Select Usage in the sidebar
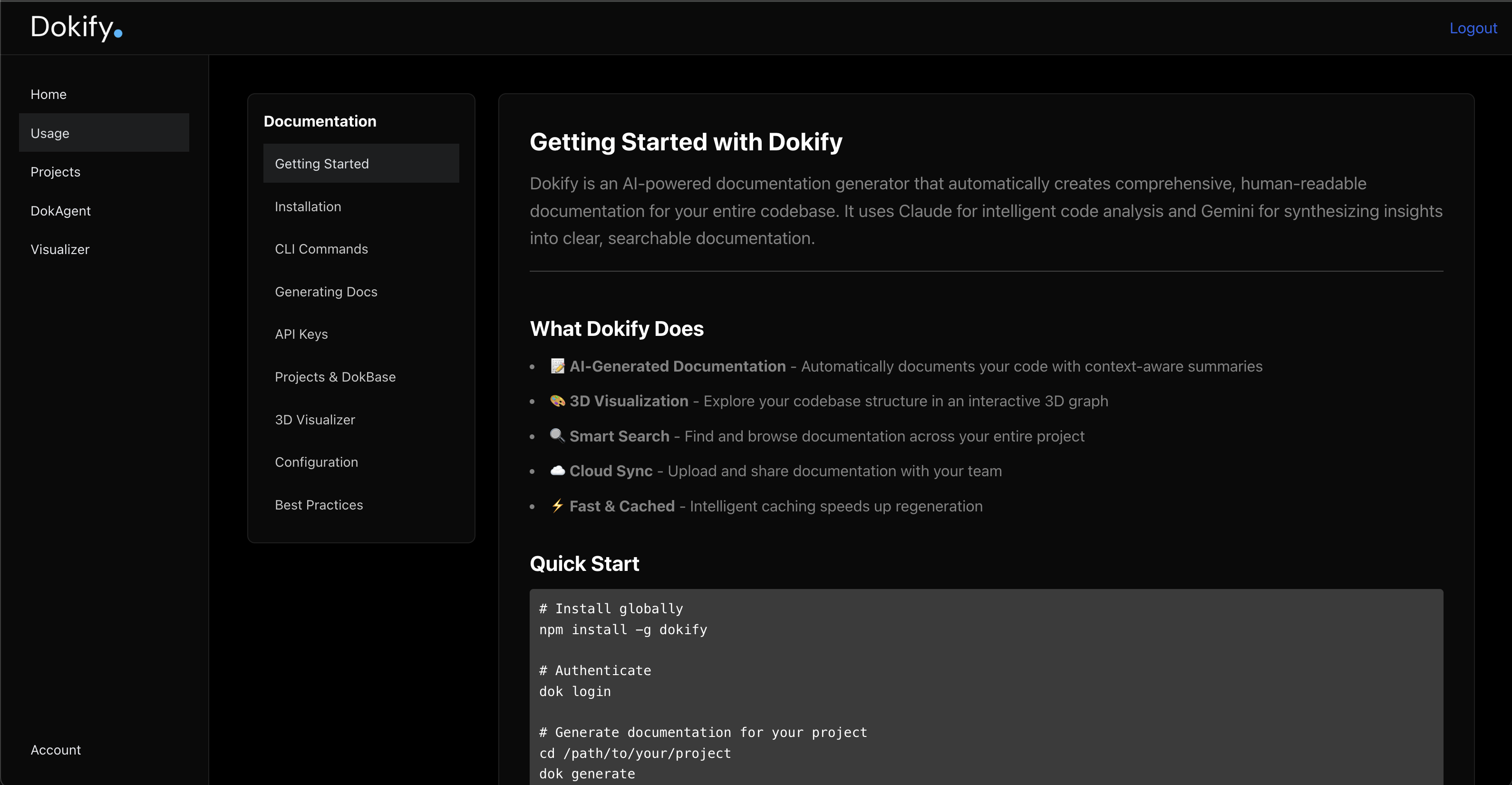The width and height of the screenshot is (1512, 785). [50, 133]
